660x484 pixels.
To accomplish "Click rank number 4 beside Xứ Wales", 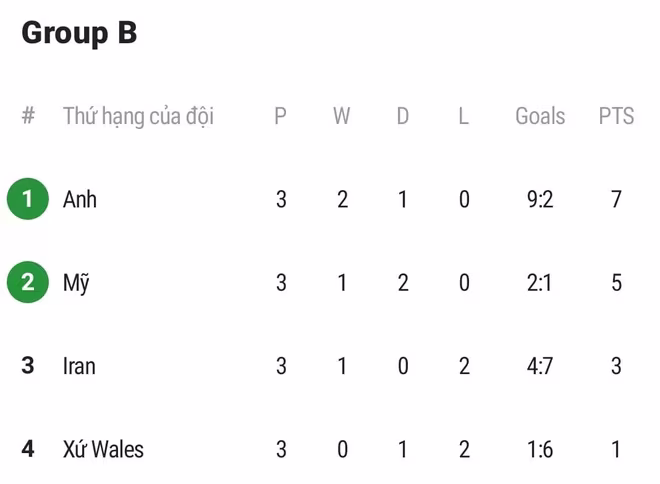I will [28, 449].
